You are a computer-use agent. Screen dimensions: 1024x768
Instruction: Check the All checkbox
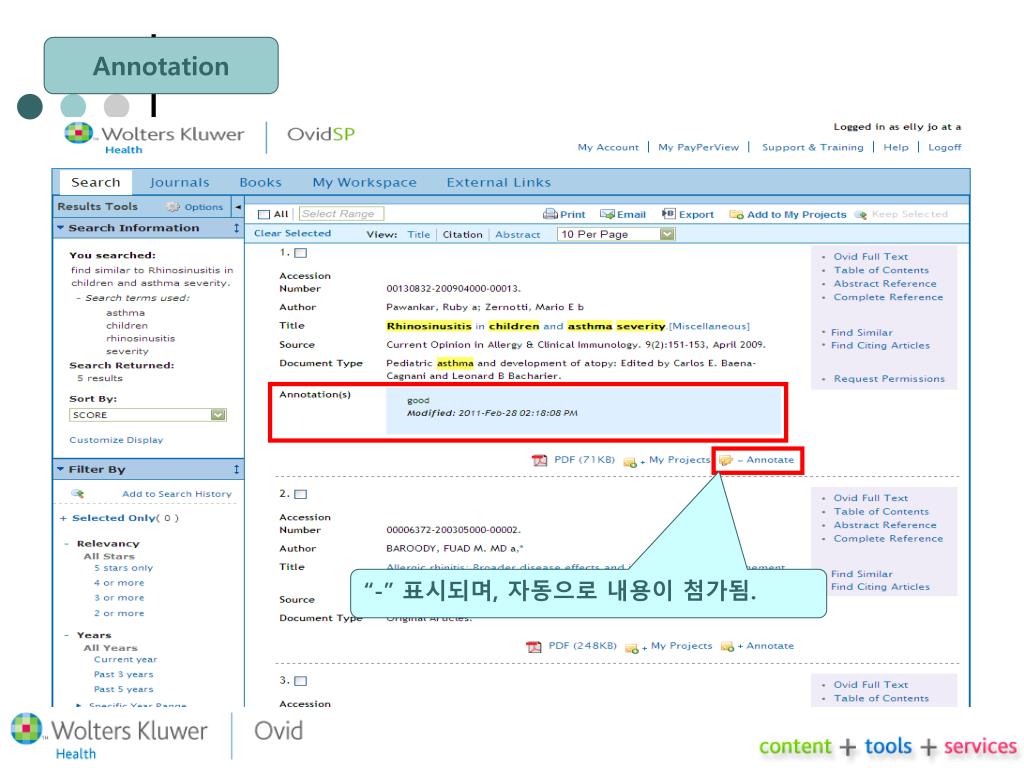264,214
